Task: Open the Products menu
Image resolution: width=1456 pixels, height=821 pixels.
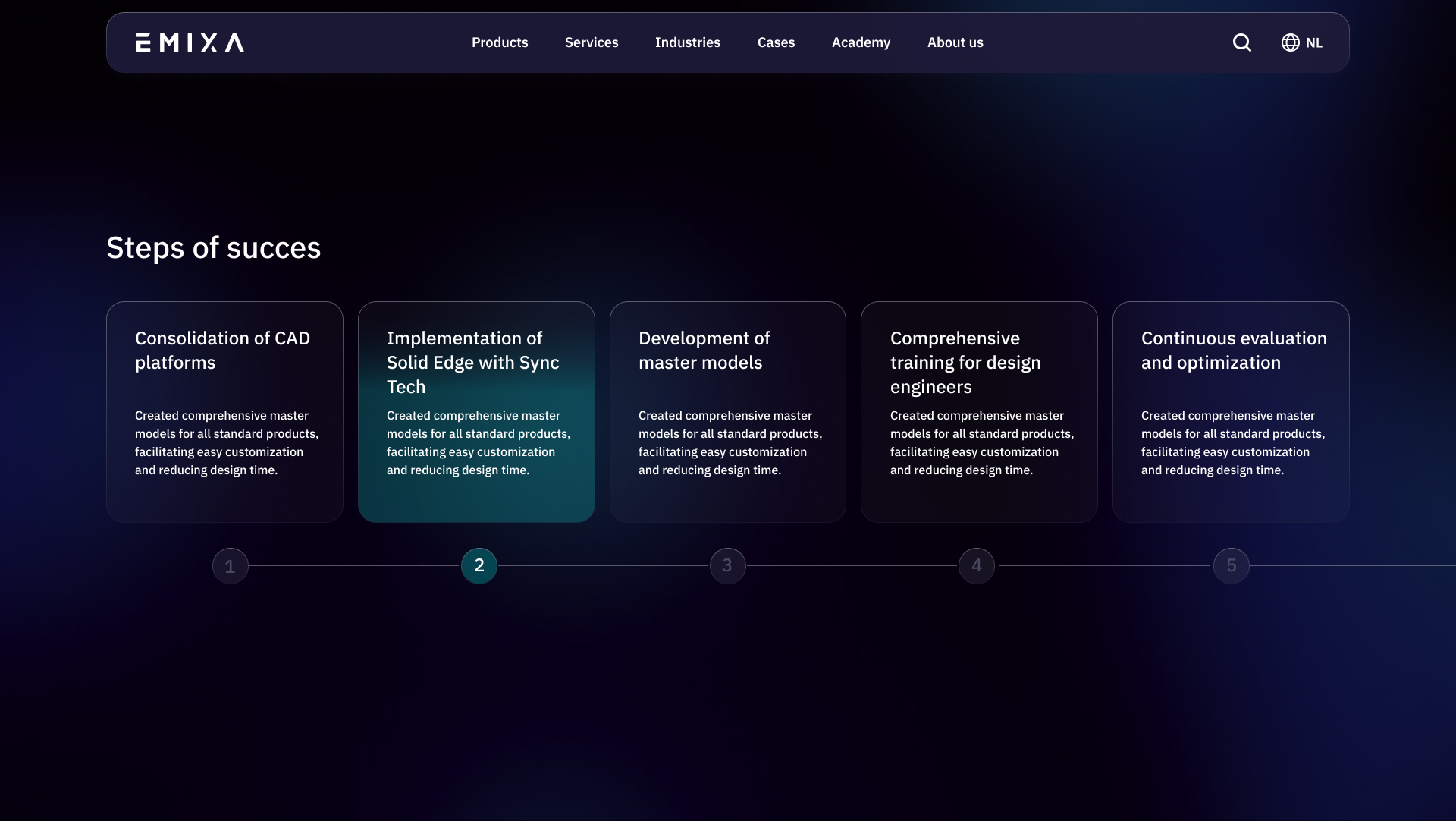Action: click(x=499, y=42)
